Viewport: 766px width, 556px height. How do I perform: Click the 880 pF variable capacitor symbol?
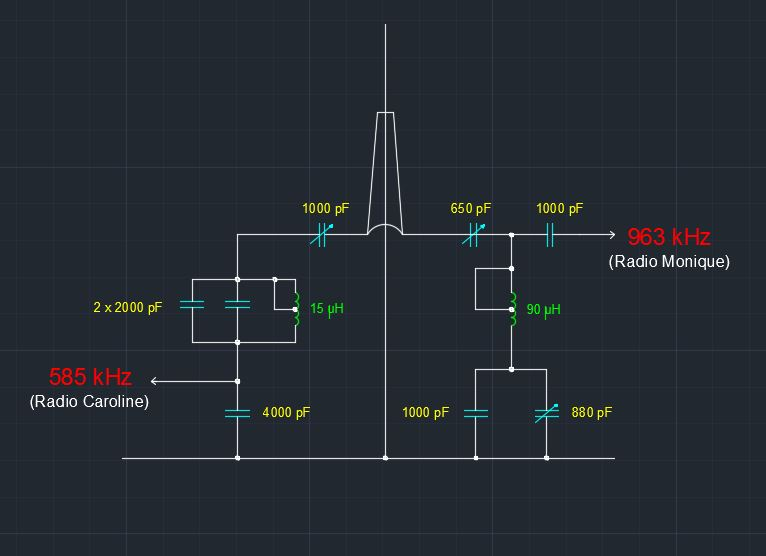[x=546, y=413]
